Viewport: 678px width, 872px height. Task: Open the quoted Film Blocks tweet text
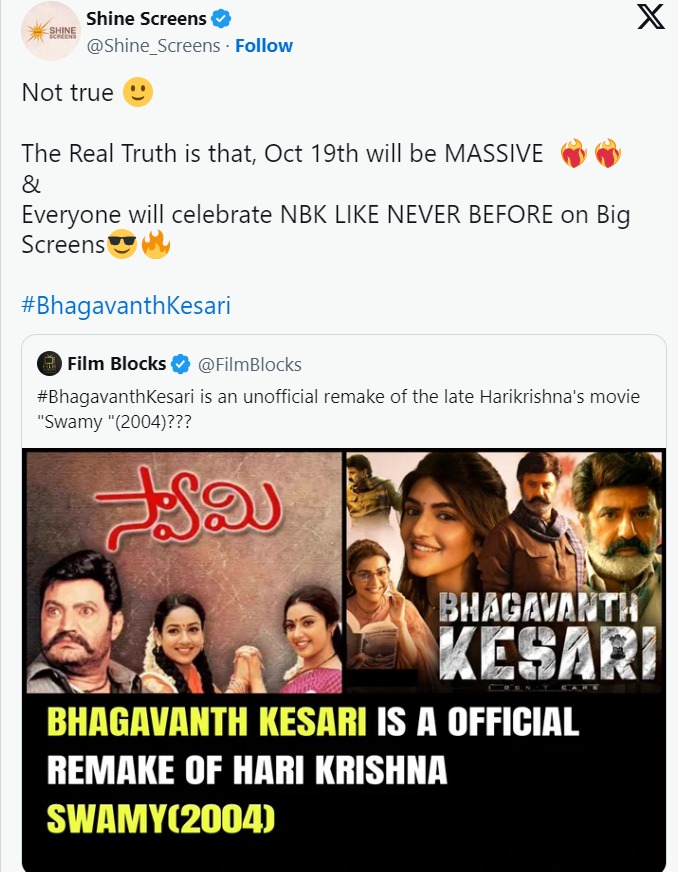click(x=338, y=409)
